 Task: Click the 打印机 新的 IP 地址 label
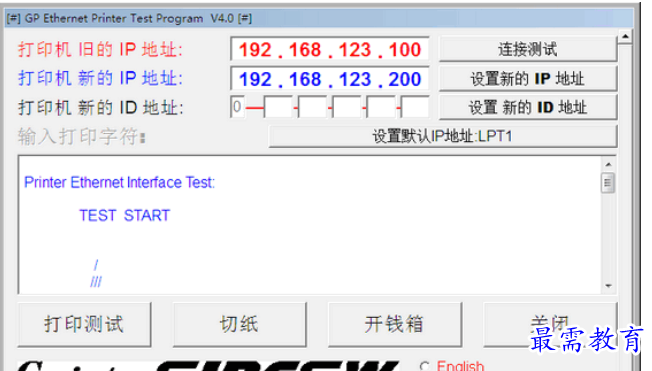pos(100,78)
